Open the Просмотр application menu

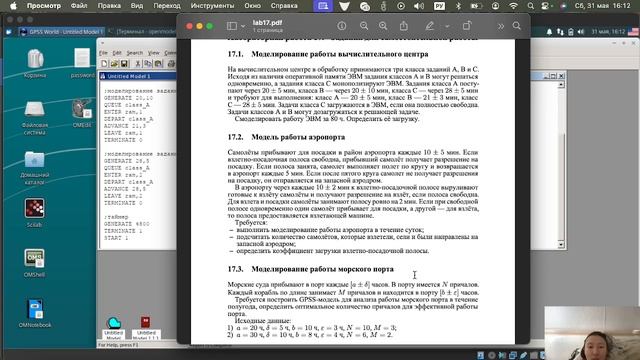(x=44, y=6)
